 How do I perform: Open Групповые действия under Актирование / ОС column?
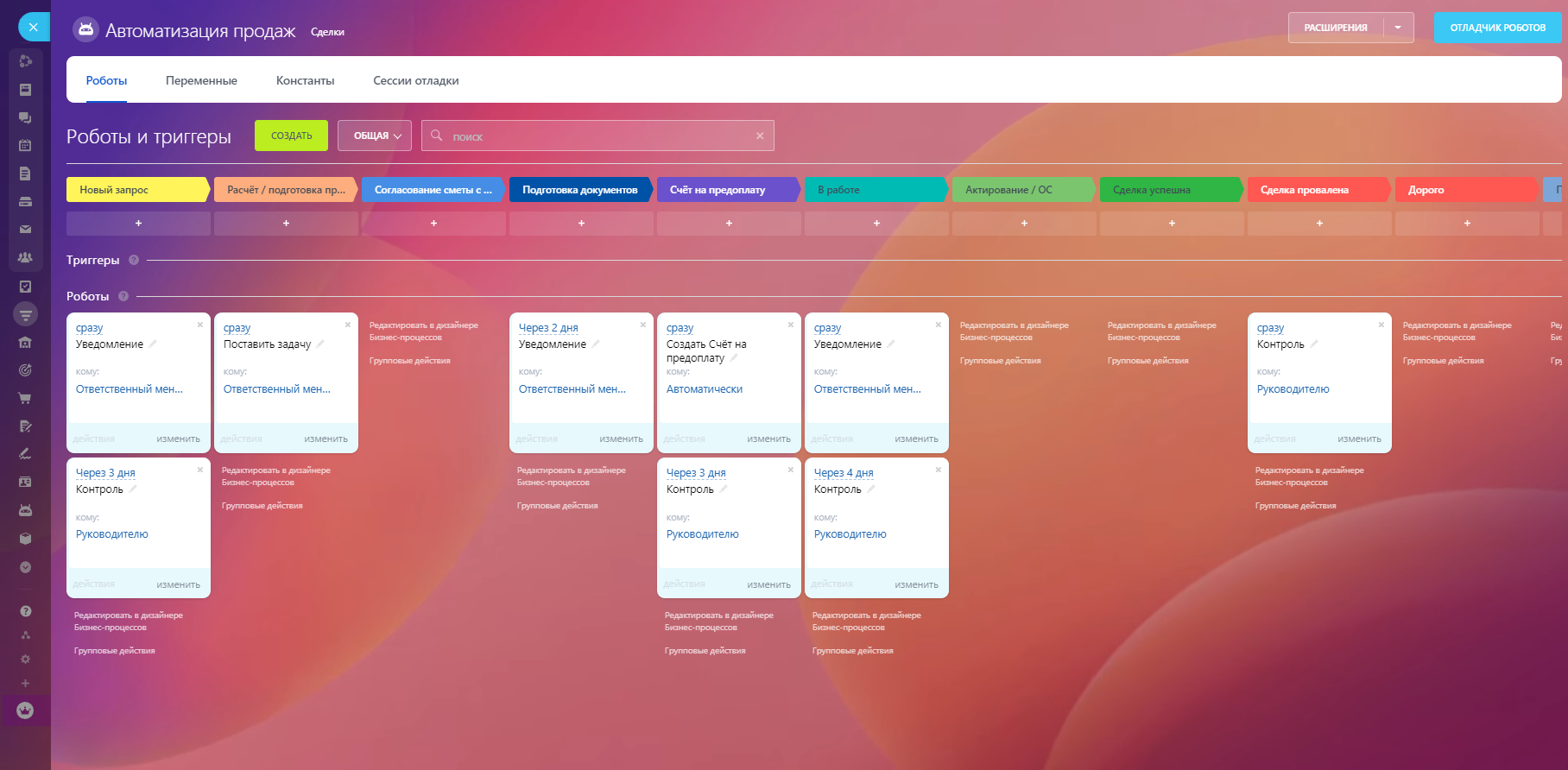point(1000,361)
